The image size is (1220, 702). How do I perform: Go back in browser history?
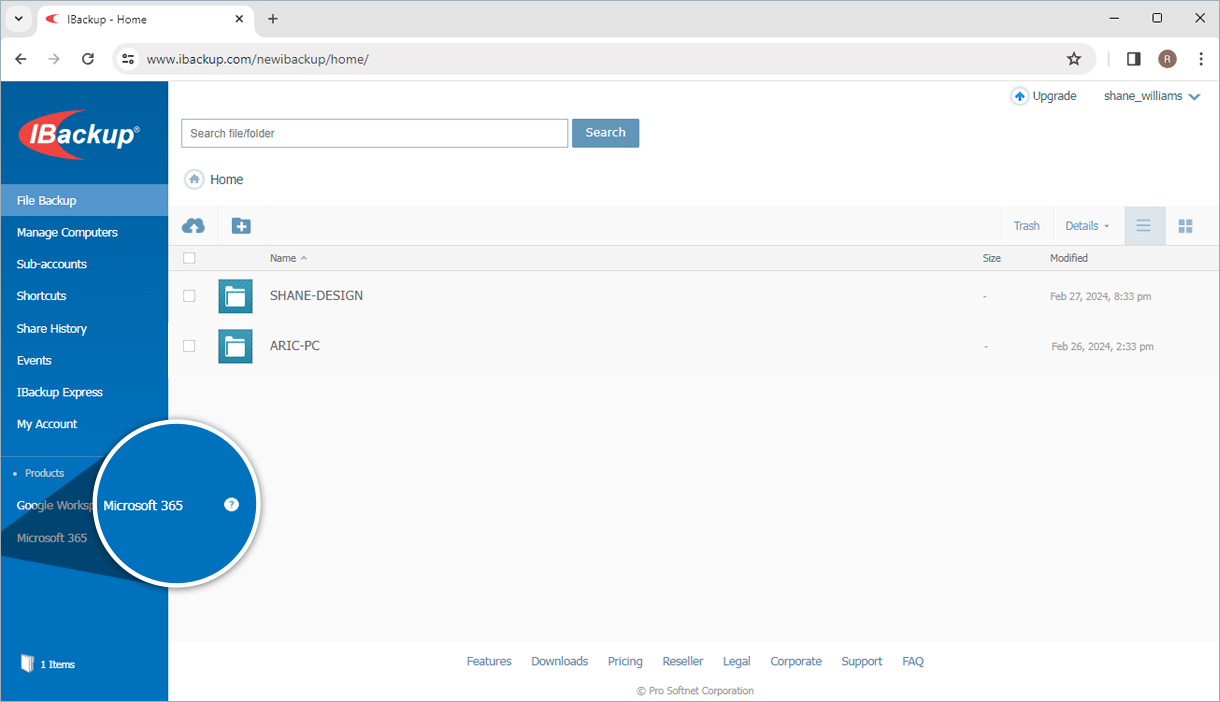click(x=21, y=59)
